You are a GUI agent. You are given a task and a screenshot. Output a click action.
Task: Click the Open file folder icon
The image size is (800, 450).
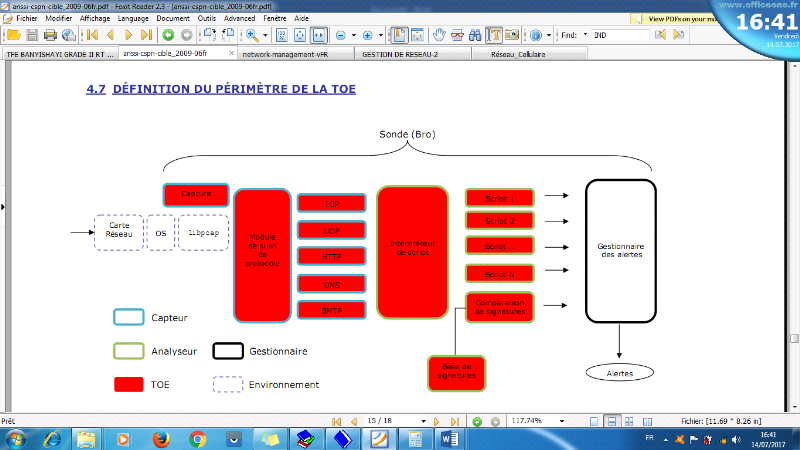[x=14, y=35]
